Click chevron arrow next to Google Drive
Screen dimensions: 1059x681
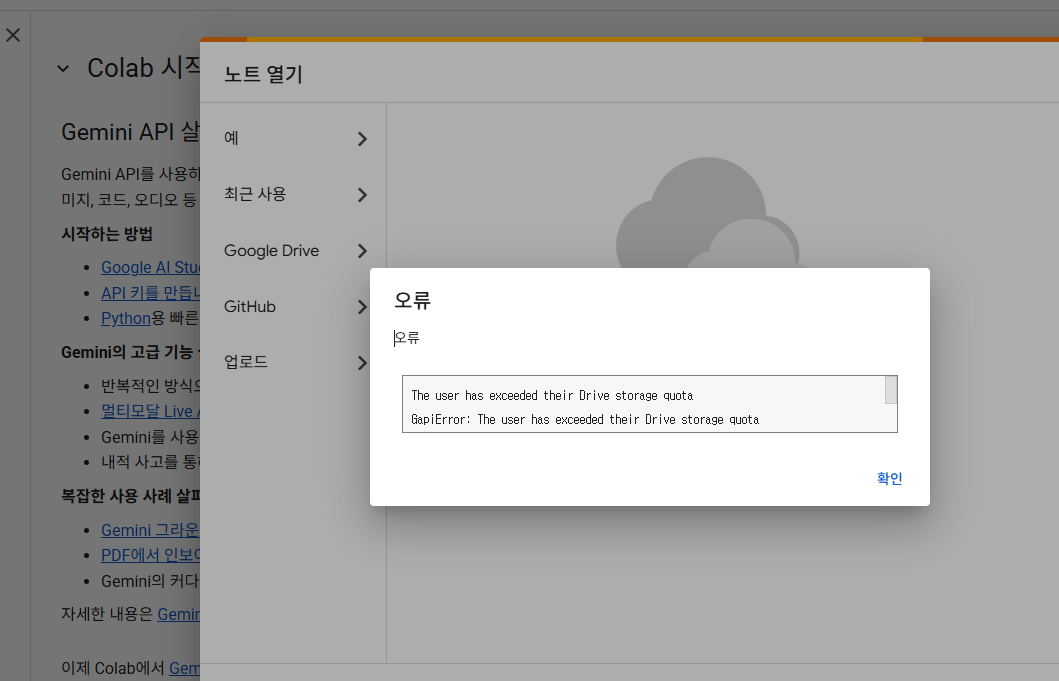click(363, 251)
